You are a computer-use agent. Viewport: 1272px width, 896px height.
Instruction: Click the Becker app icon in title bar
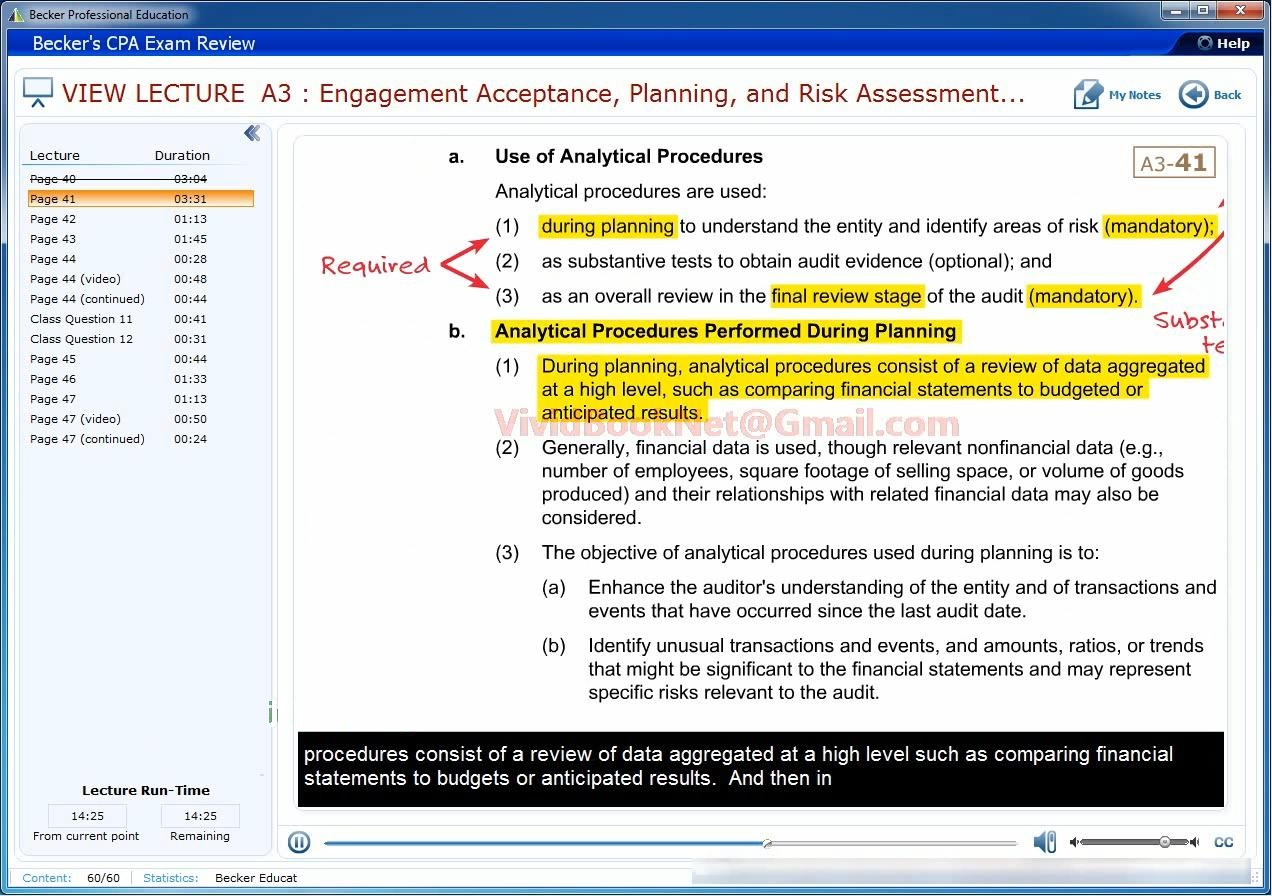click(16, 14)
